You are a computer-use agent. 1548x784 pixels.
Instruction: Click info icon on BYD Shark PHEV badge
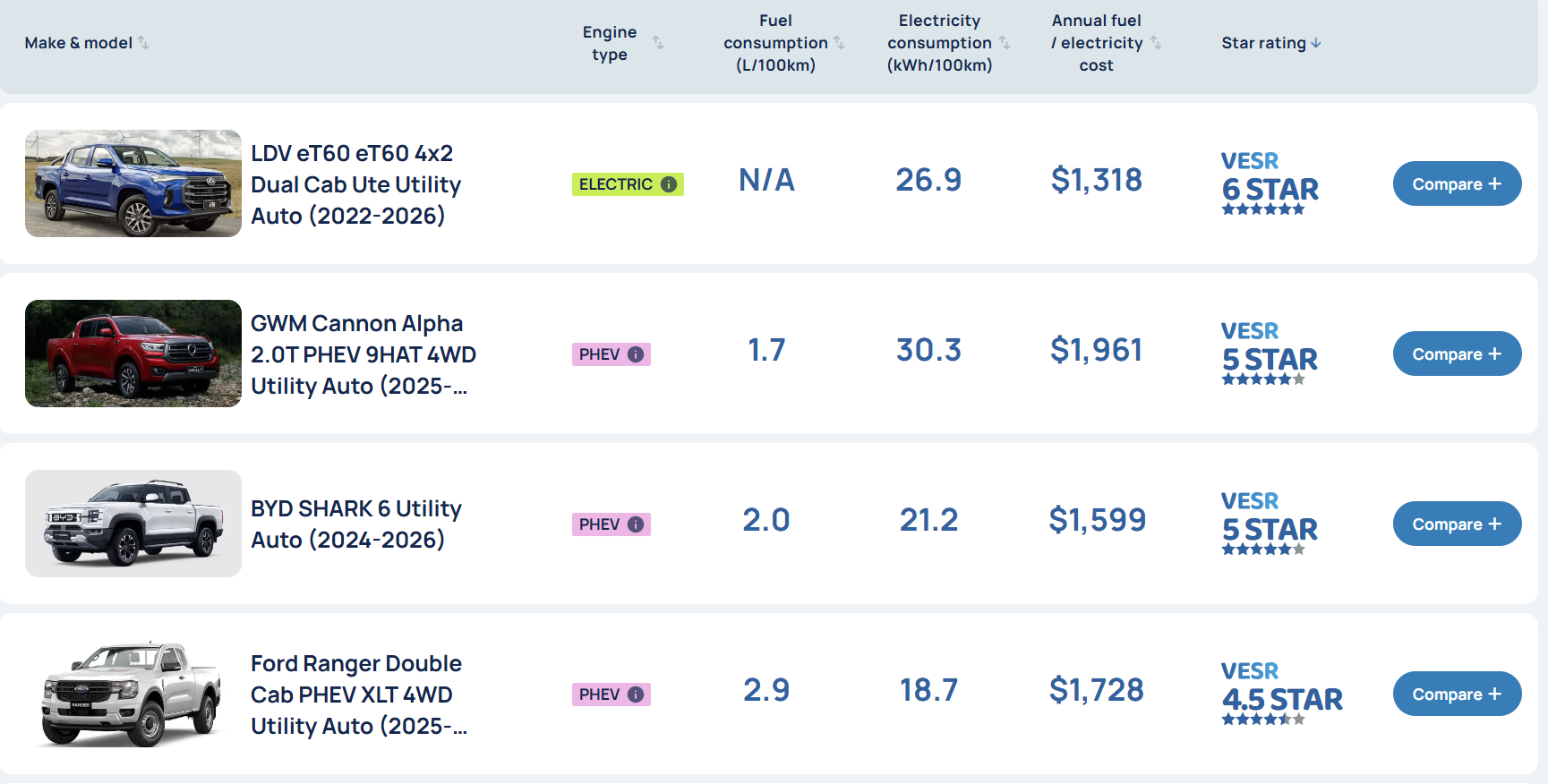[x=636, y=524]
